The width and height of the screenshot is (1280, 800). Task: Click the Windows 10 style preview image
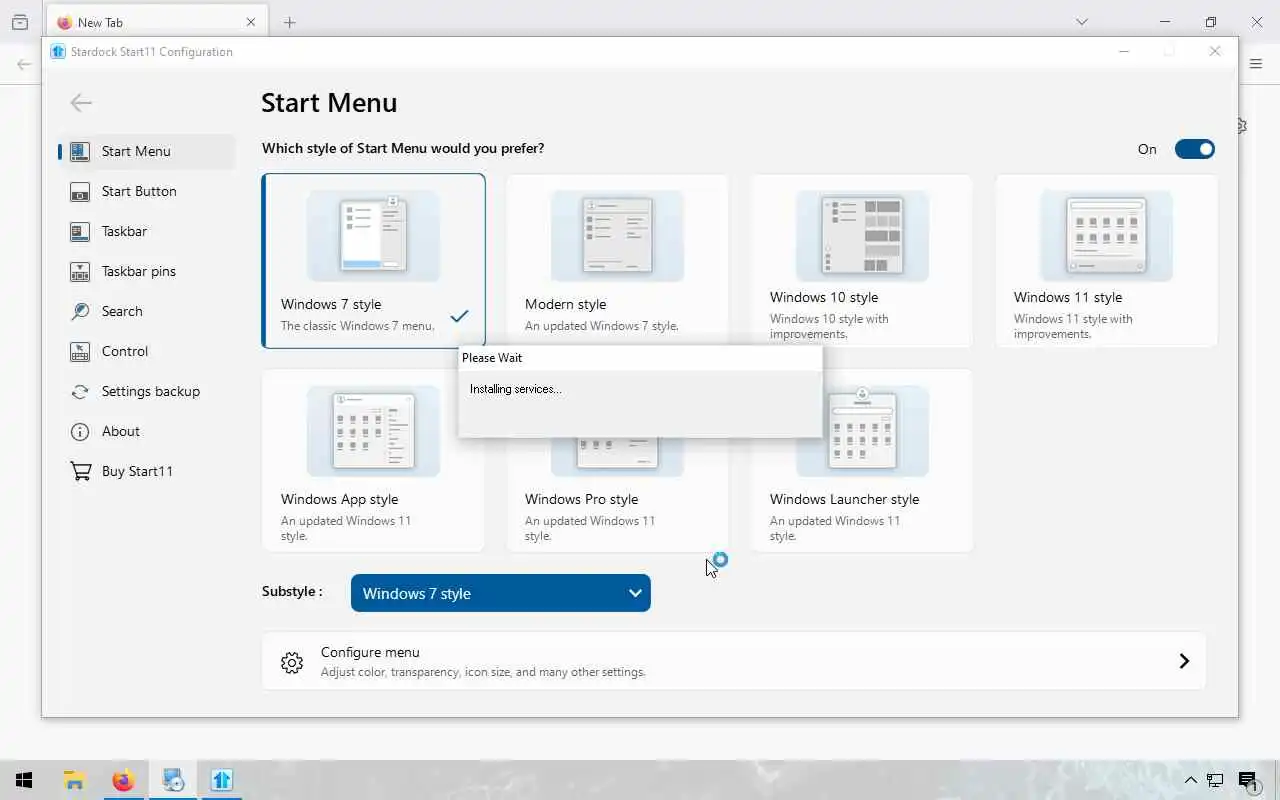(862, 235)
